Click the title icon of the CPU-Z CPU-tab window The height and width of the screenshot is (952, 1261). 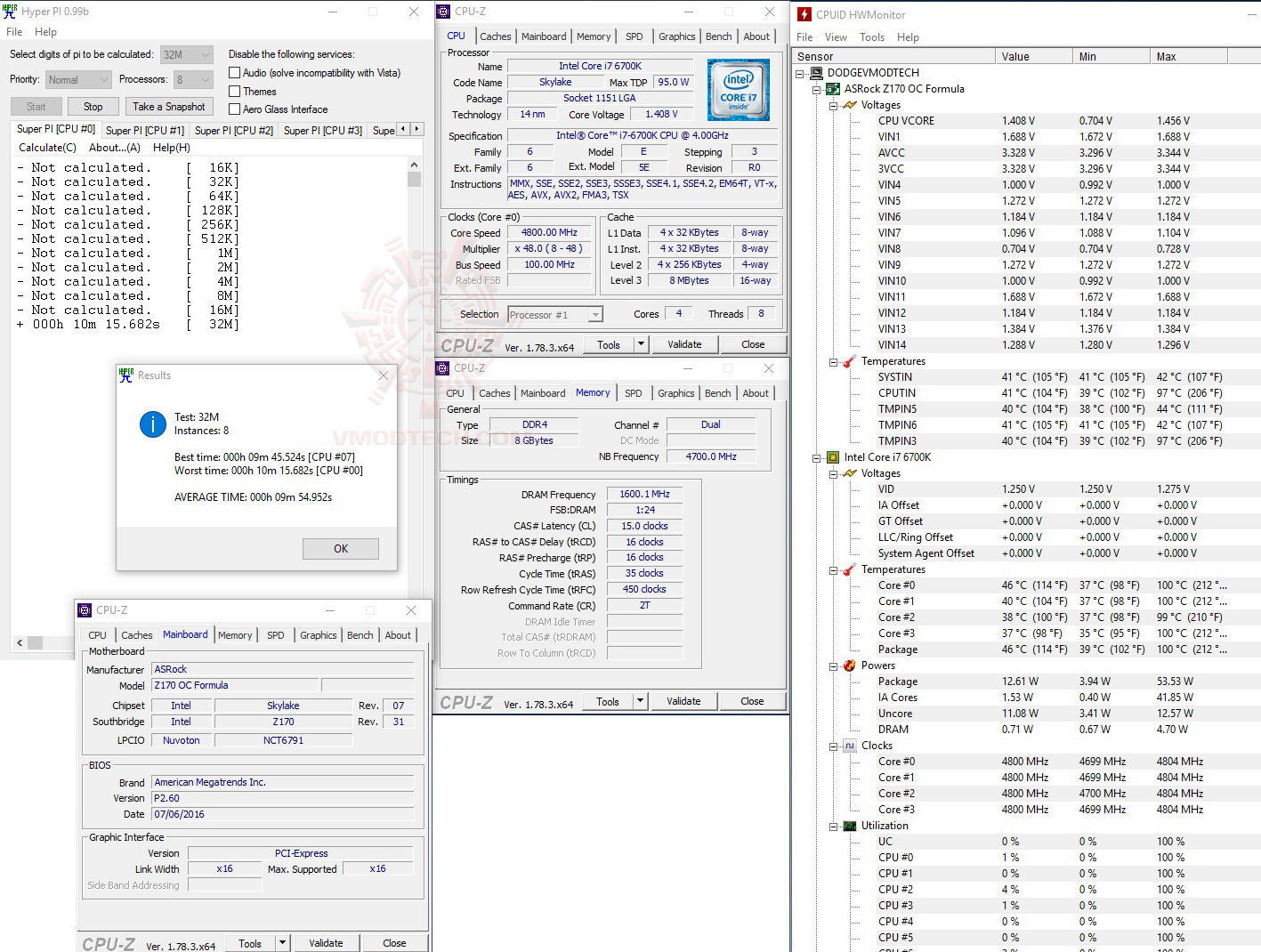[x=443, y=12]
